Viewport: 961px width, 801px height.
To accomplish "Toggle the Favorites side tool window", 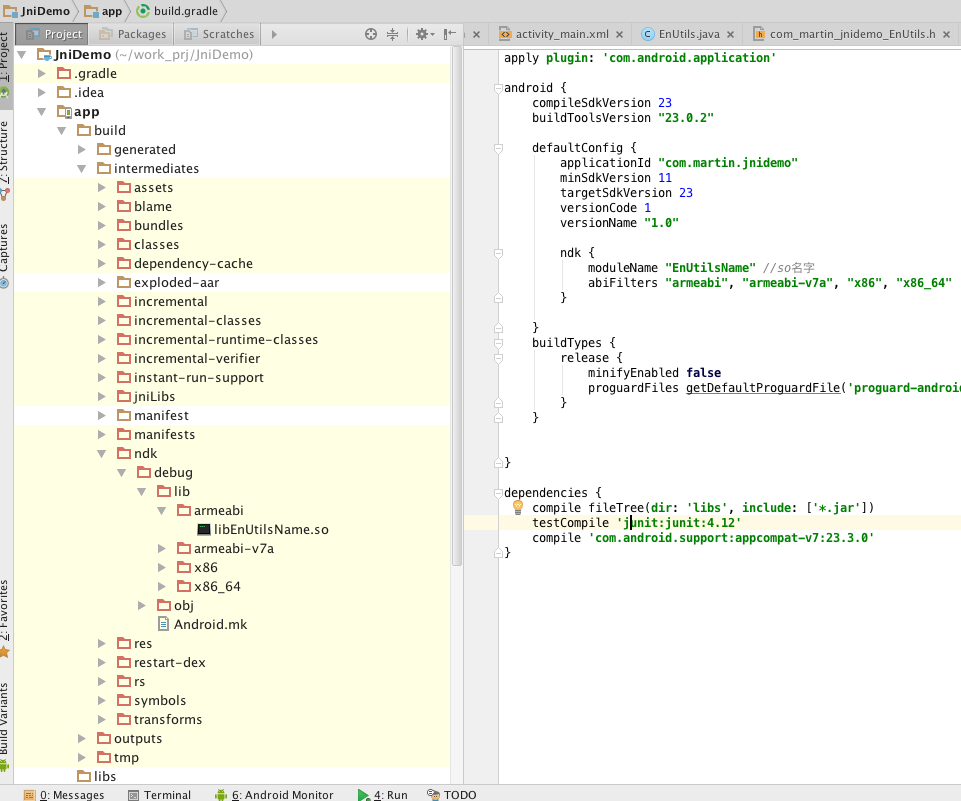I will 6,612.
